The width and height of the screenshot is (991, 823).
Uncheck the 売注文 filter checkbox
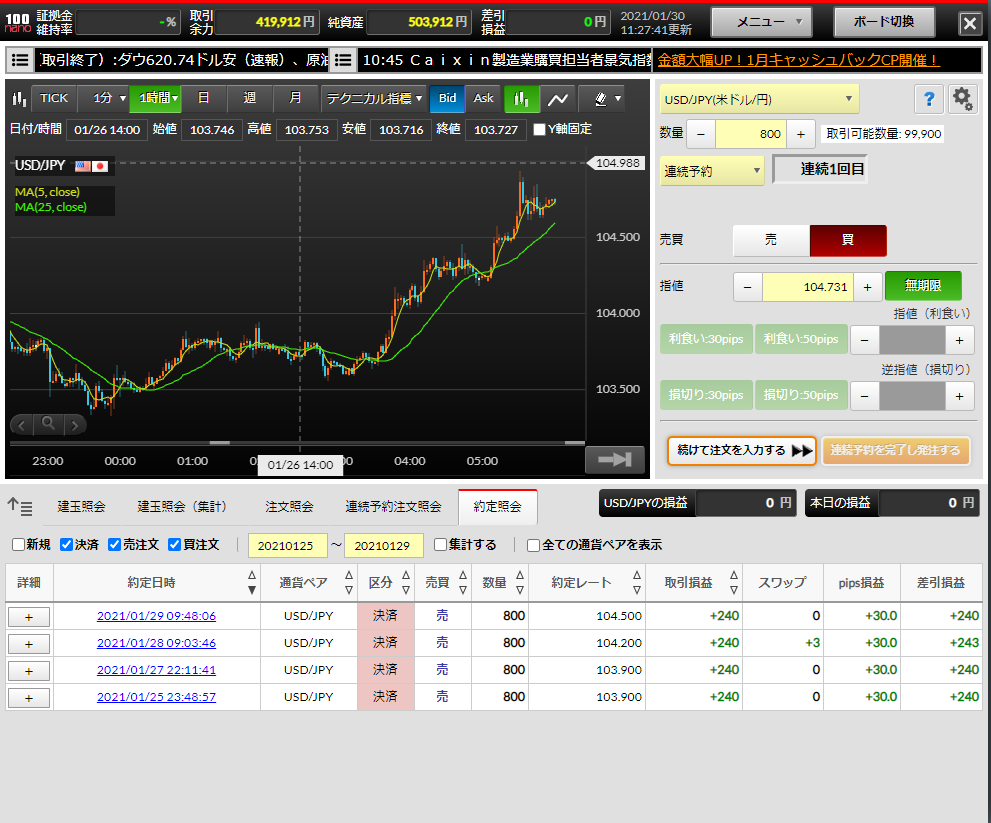click(114, 544)
